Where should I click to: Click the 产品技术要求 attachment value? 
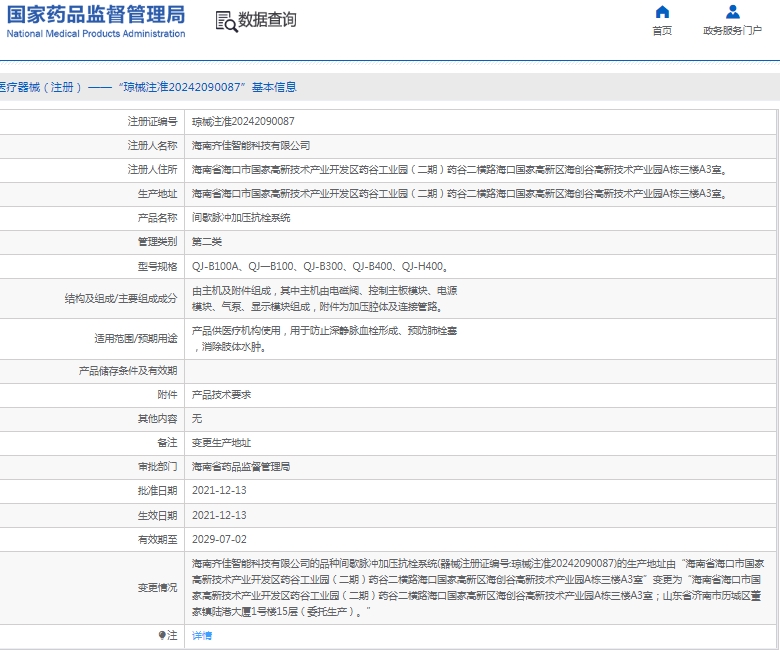221,395
